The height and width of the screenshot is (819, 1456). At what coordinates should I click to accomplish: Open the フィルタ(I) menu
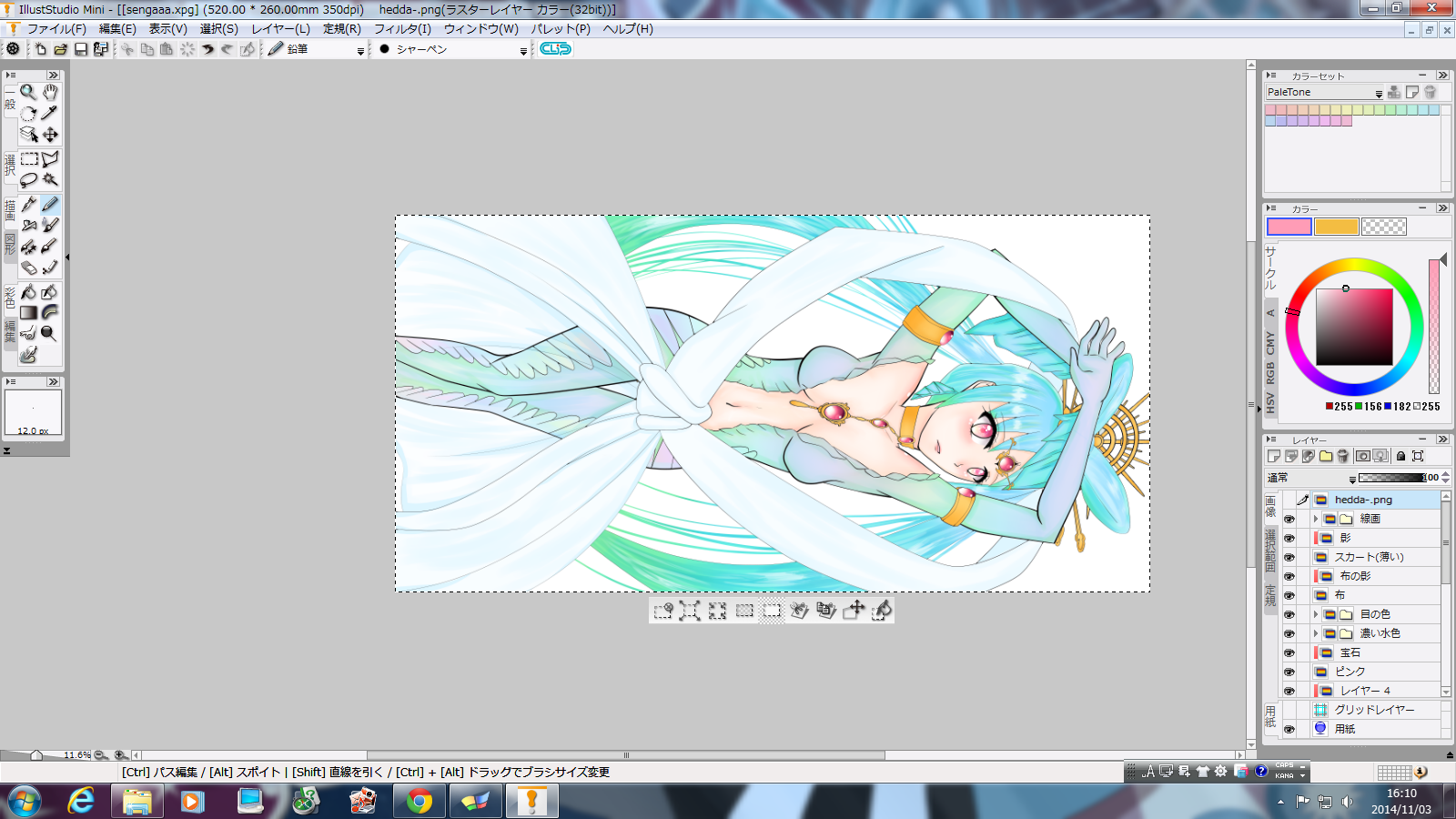click(402, 29)
